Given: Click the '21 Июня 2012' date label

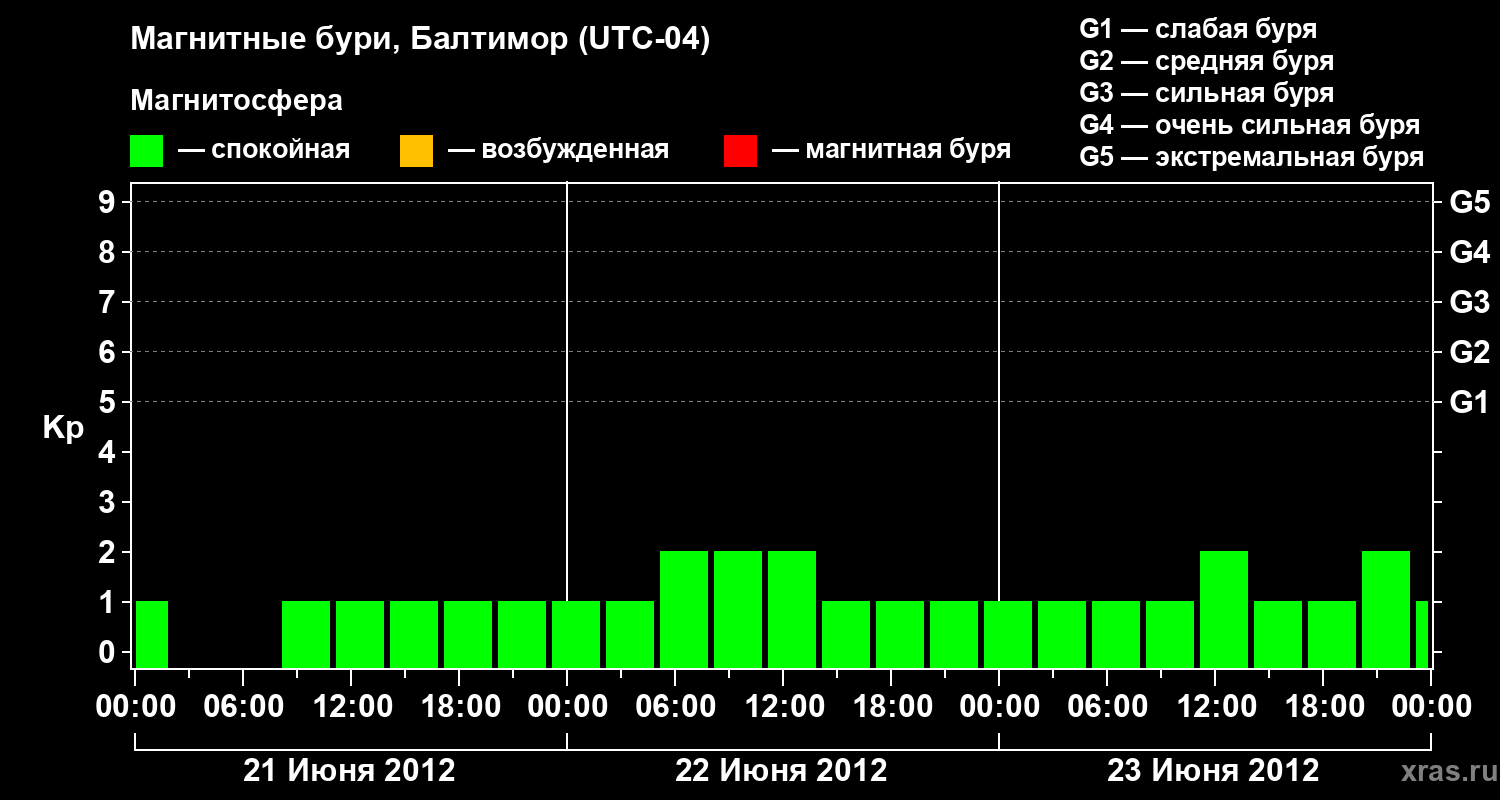Looking at the screenshot, I should [x=350, y=771].
